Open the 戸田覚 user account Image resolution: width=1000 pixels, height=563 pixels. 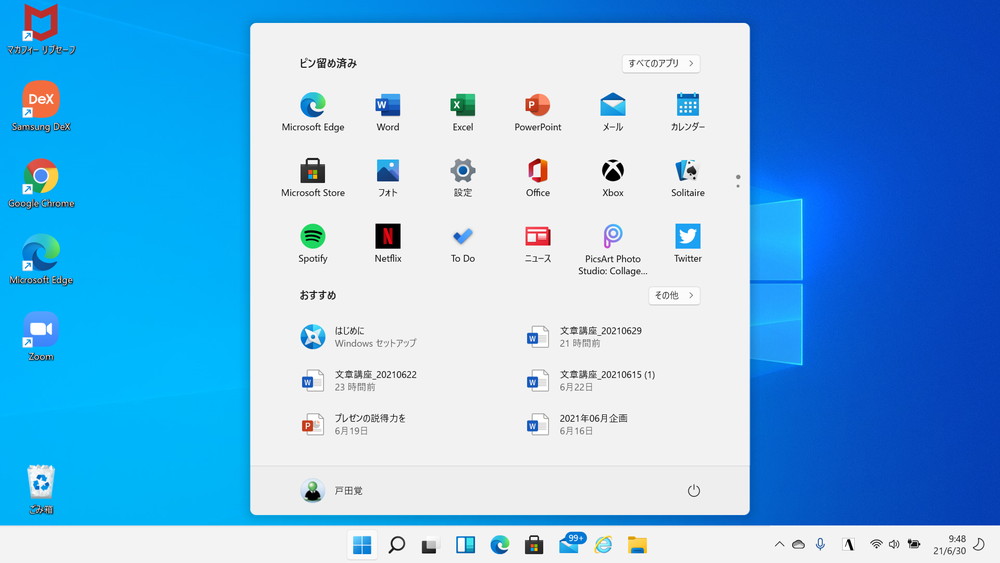[332, 490]
